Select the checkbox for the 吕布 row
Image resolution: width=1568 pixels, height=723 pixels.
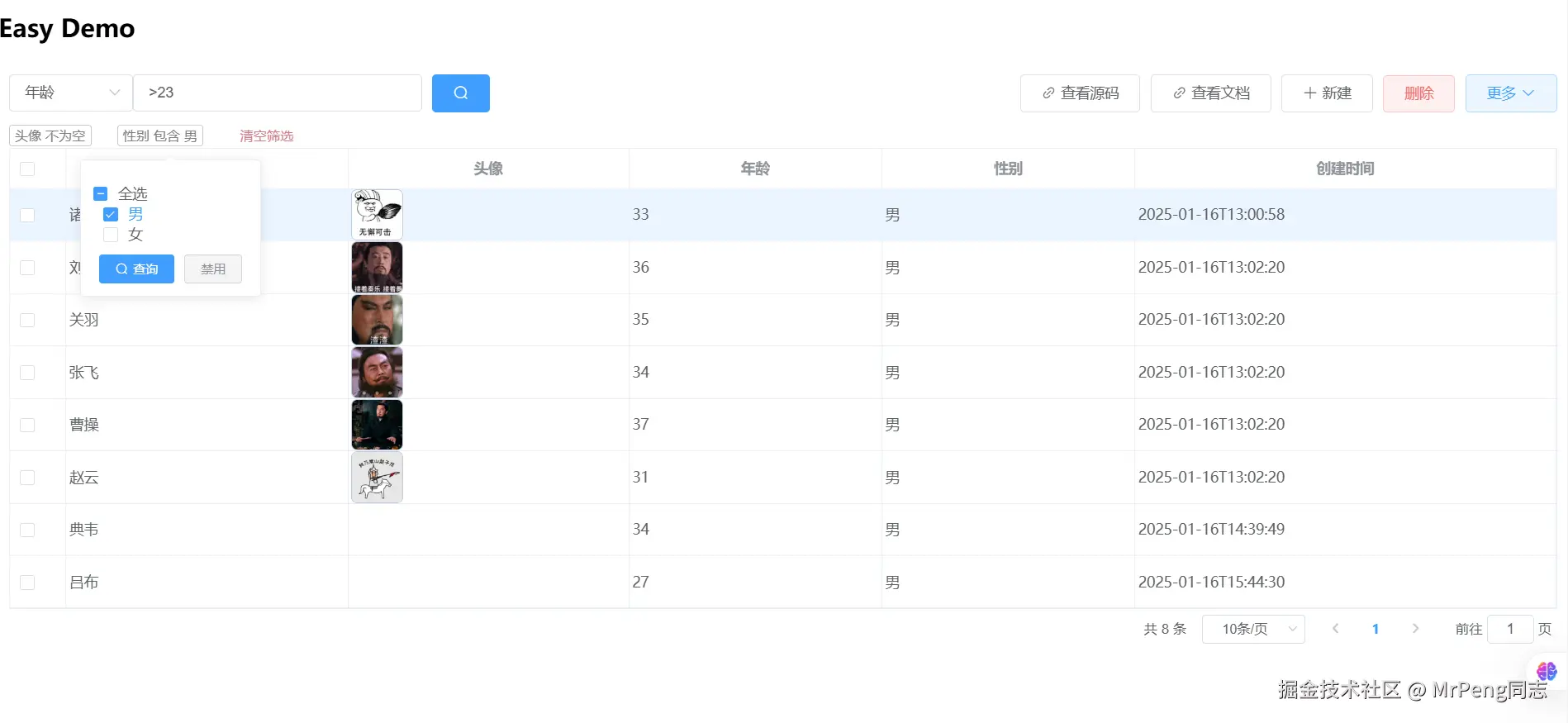[x=27, y=583]
